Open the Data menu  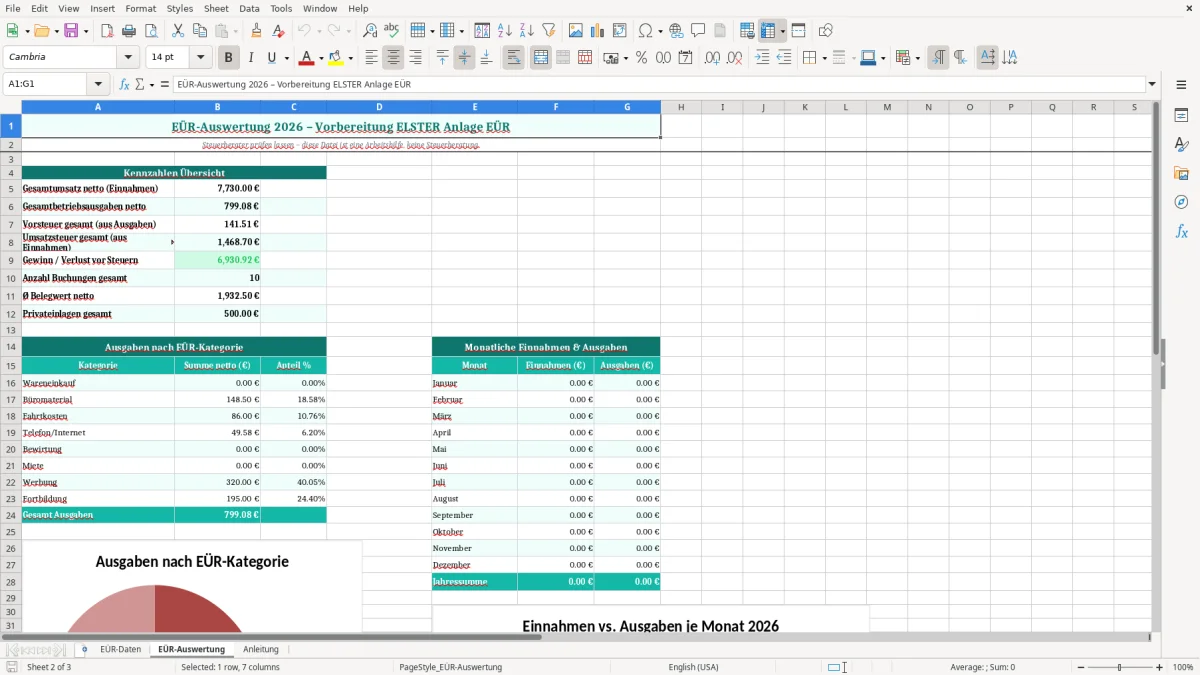pos(249,8)
